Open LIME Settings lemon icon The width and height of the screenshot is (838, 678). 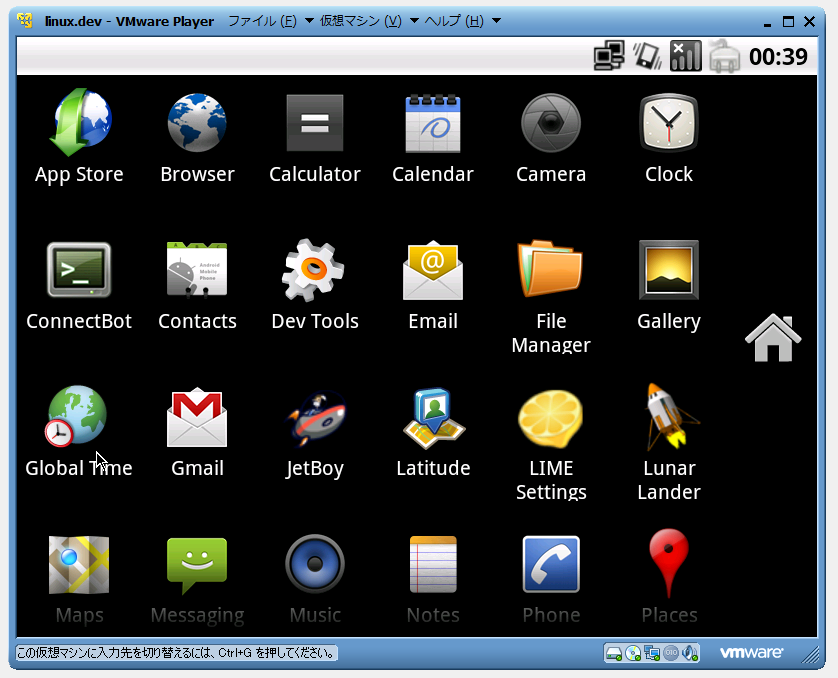tap(551, 418)
